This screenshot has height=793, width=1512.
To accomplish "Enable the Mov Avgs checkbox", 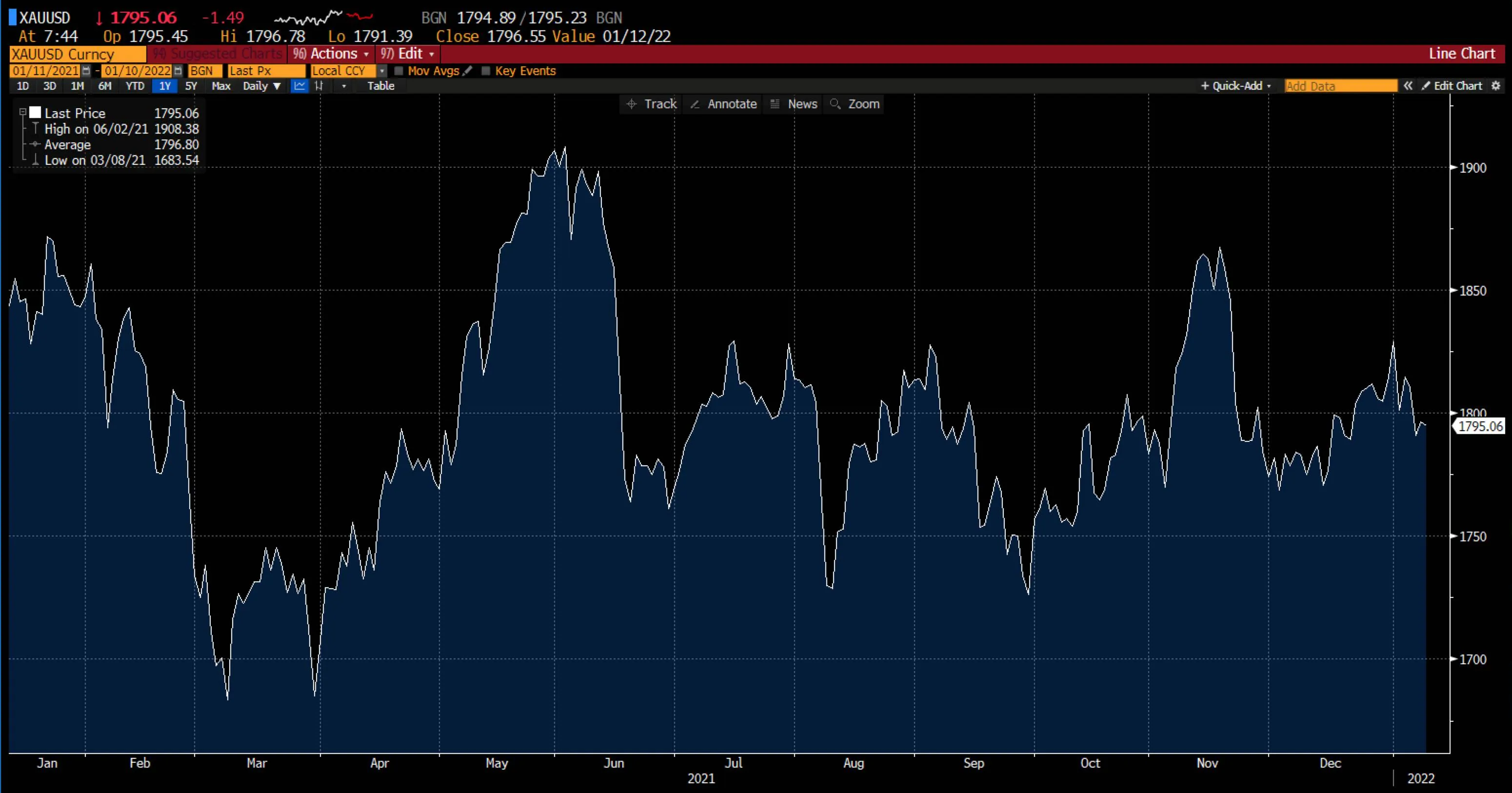I will (x=400, y=71).
